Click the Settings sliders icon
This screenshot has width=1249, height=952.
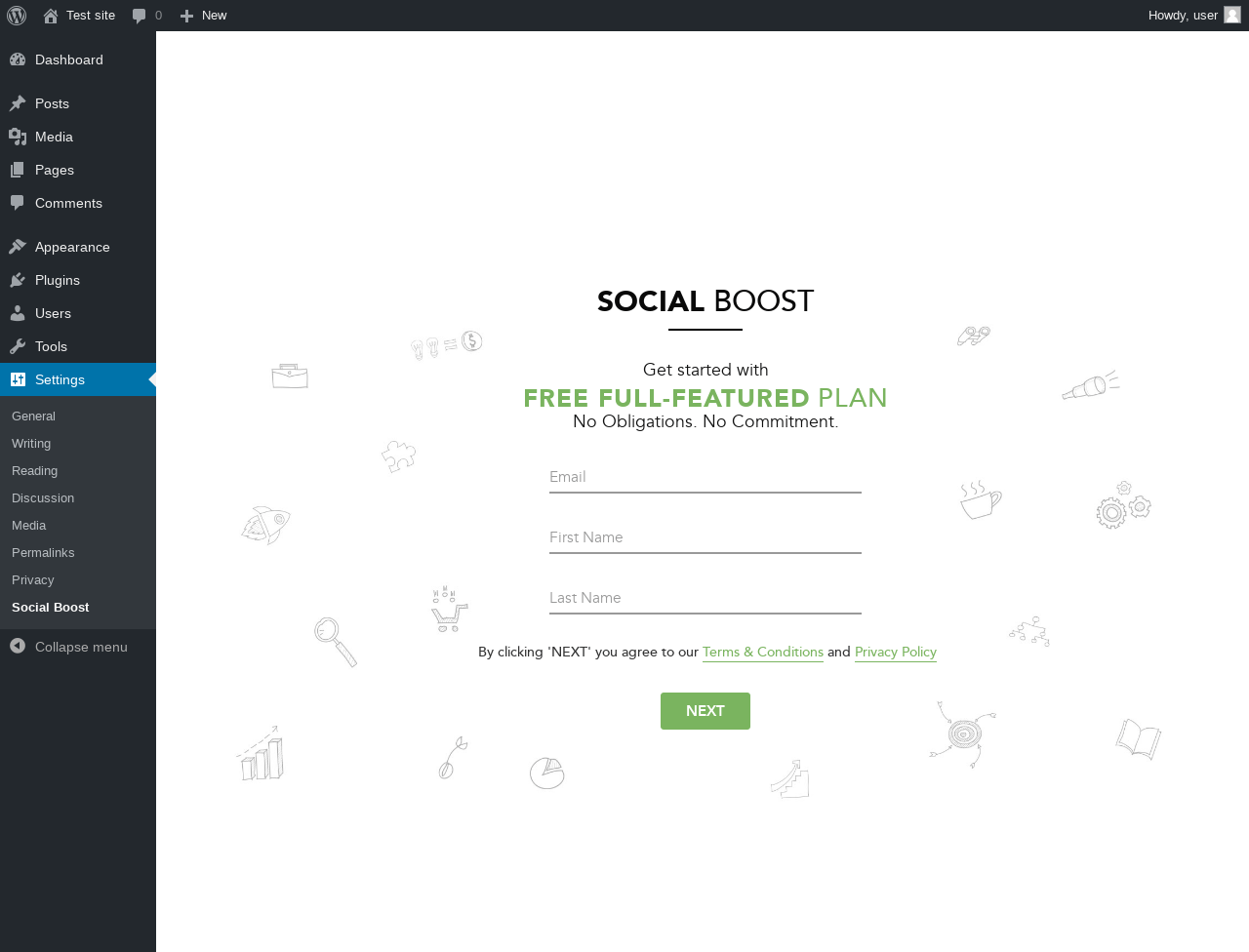coord(18,379)
